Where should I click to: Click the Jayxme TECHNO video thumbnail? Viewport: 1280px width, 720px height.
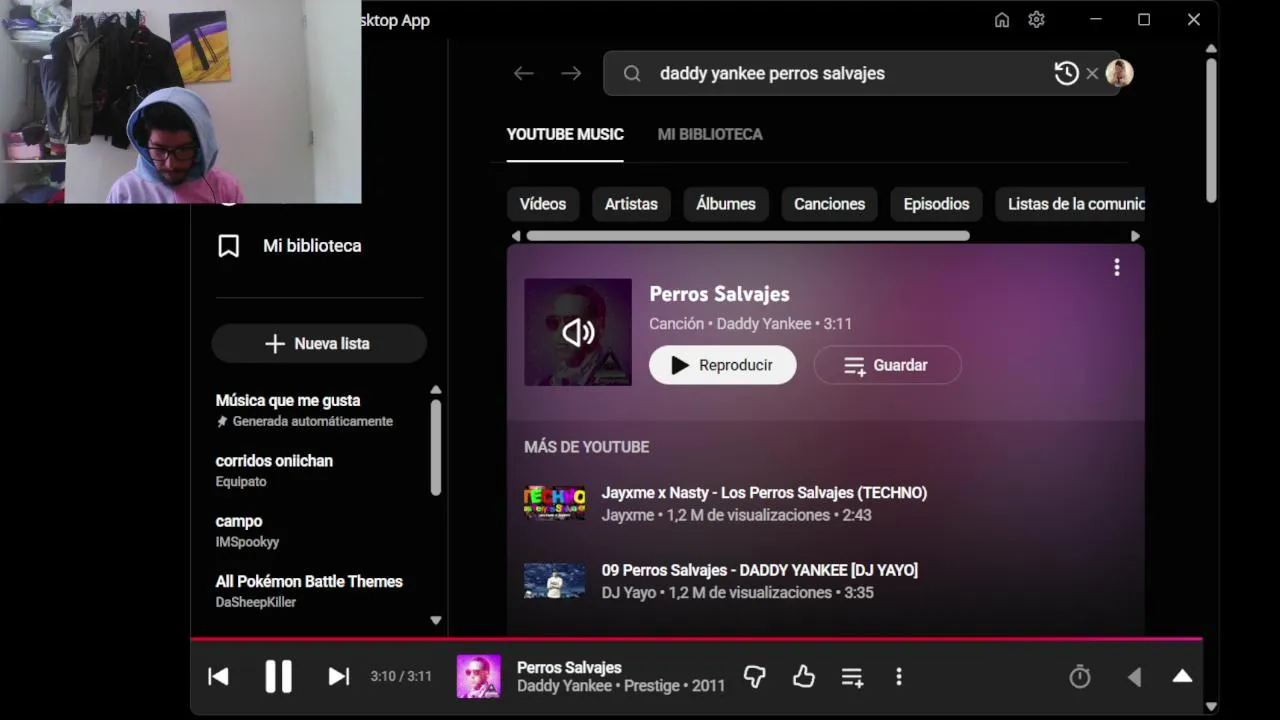tap(555, 503)
